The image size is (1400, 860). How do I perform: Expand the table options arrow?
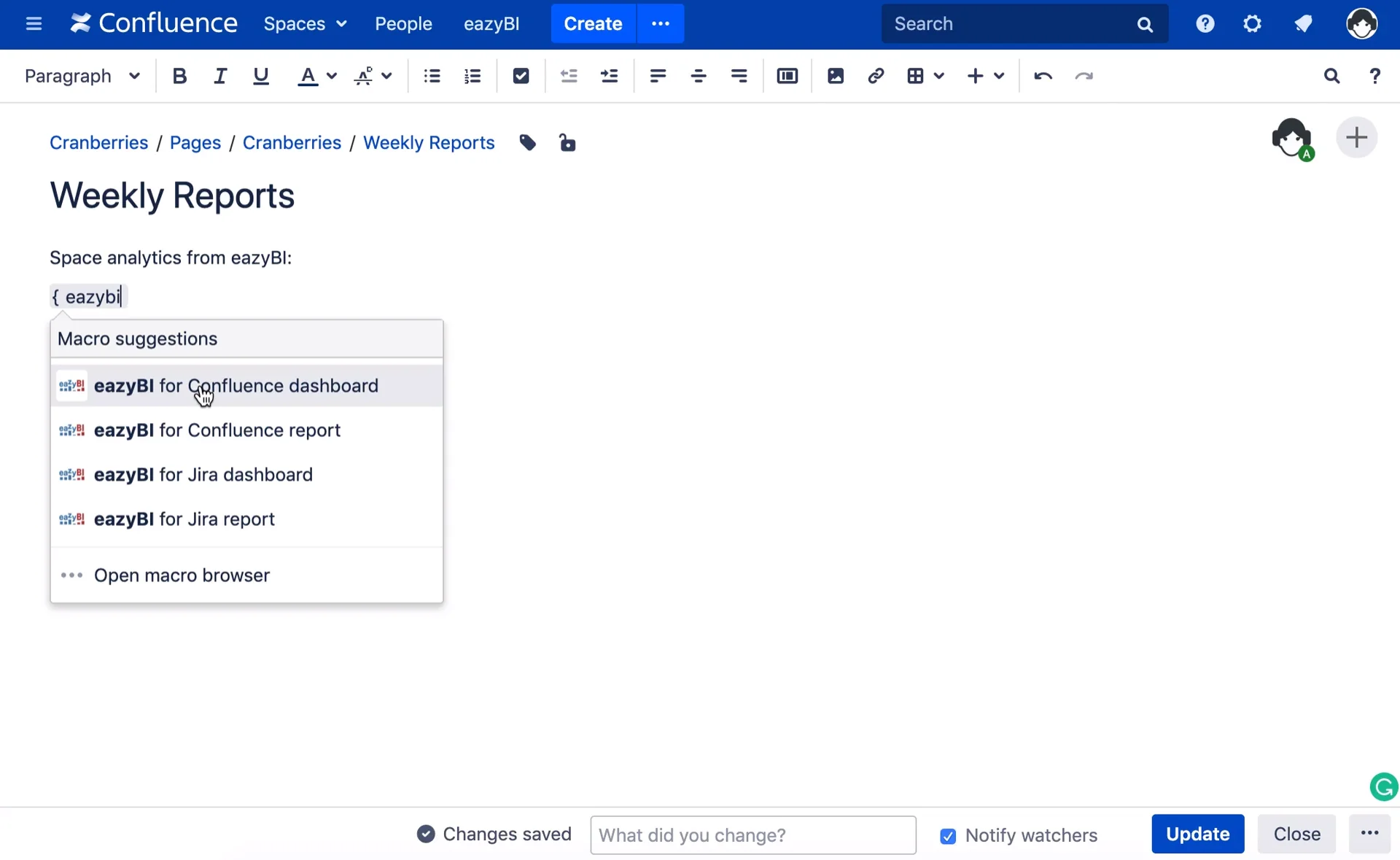(939, 76)
